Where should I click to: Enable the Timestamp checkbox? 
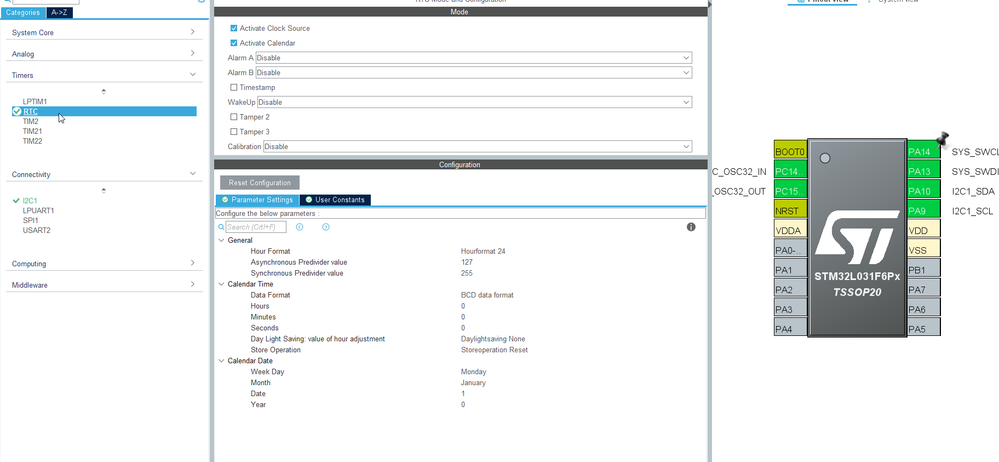pyautogui.click(x=234, y=87)
